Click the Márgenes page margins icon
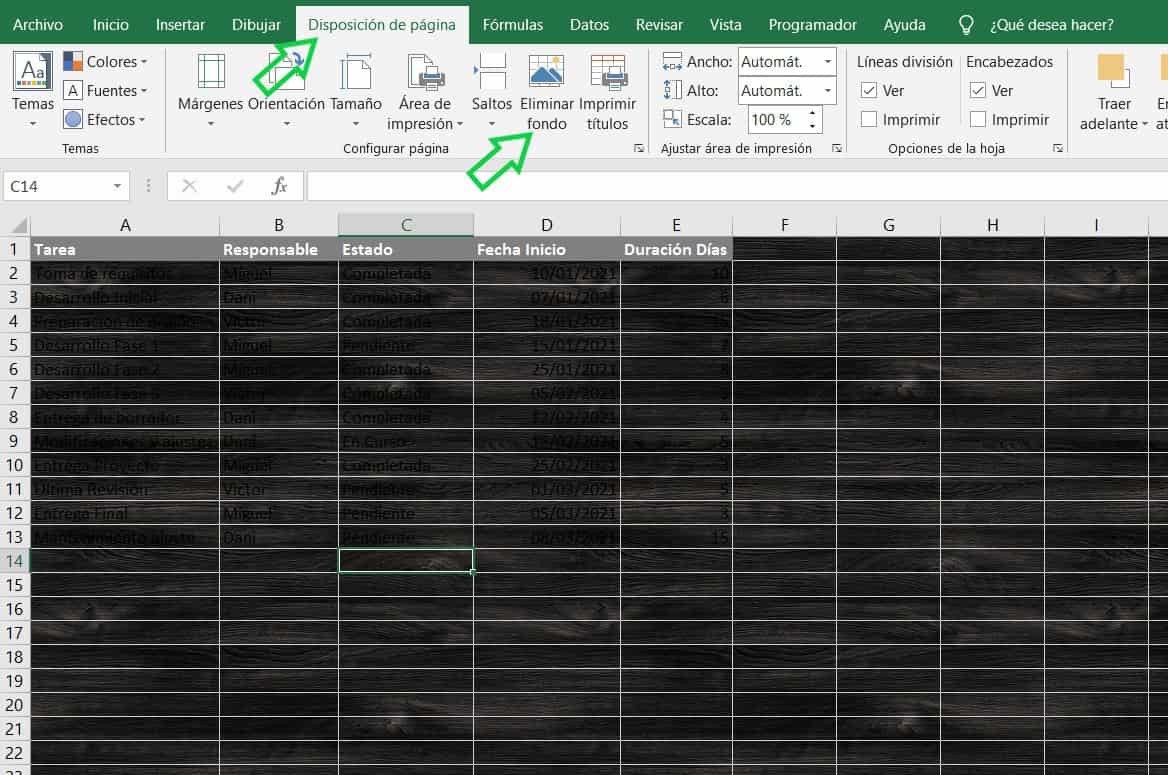 pos(211,72)
